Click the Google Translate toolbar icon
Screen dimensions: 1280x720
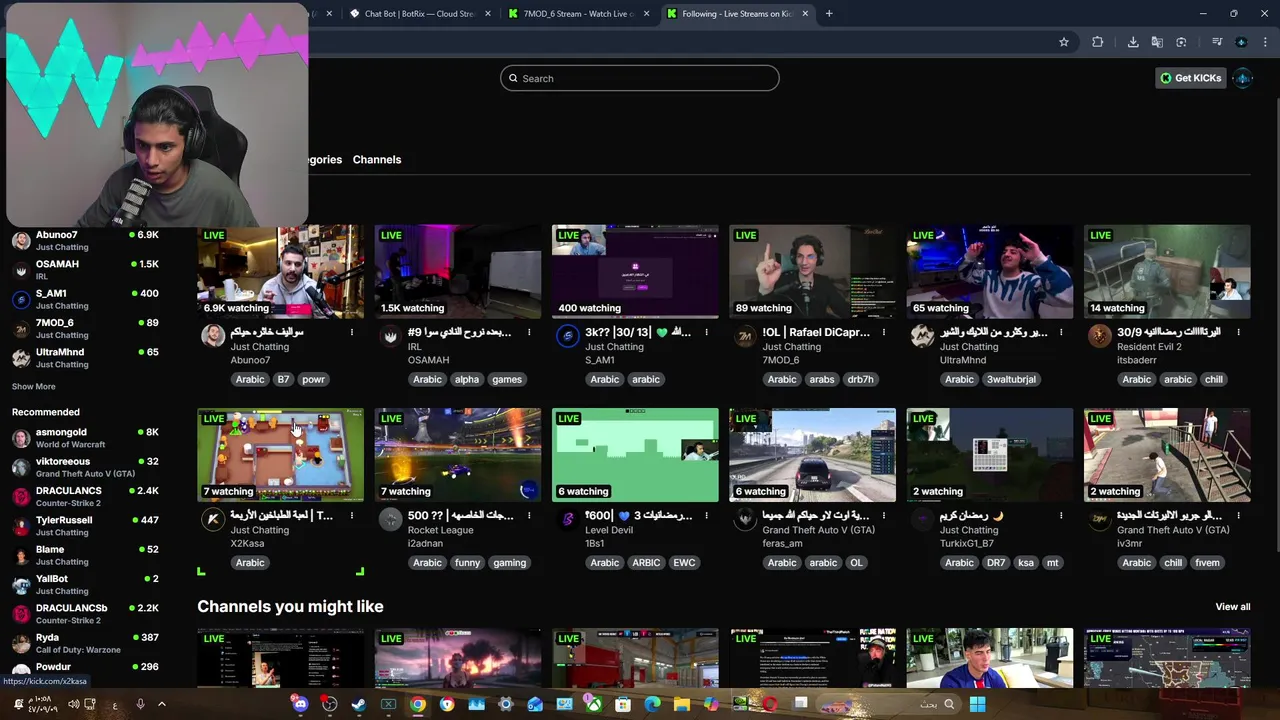click(x=1157, y=42)
